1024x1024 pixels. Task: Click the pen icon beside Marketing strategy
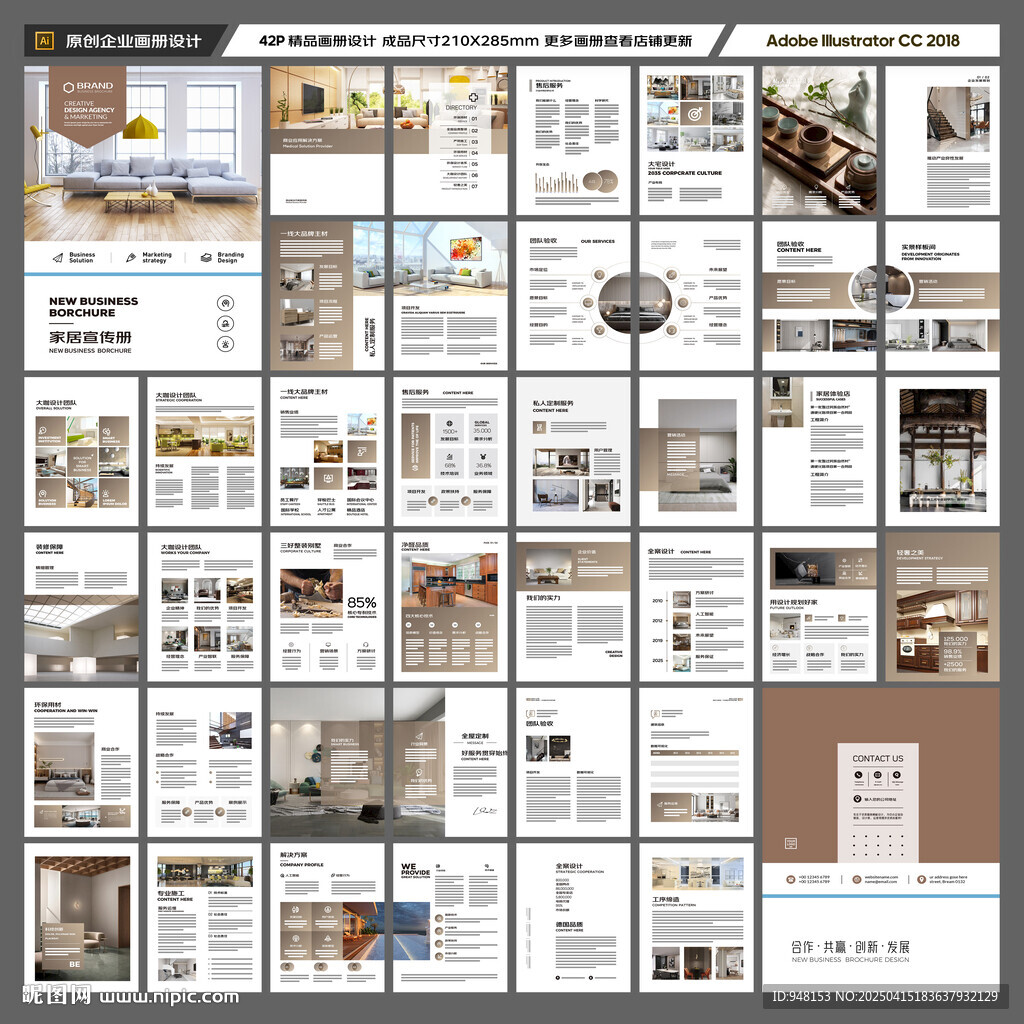(131, 257)
